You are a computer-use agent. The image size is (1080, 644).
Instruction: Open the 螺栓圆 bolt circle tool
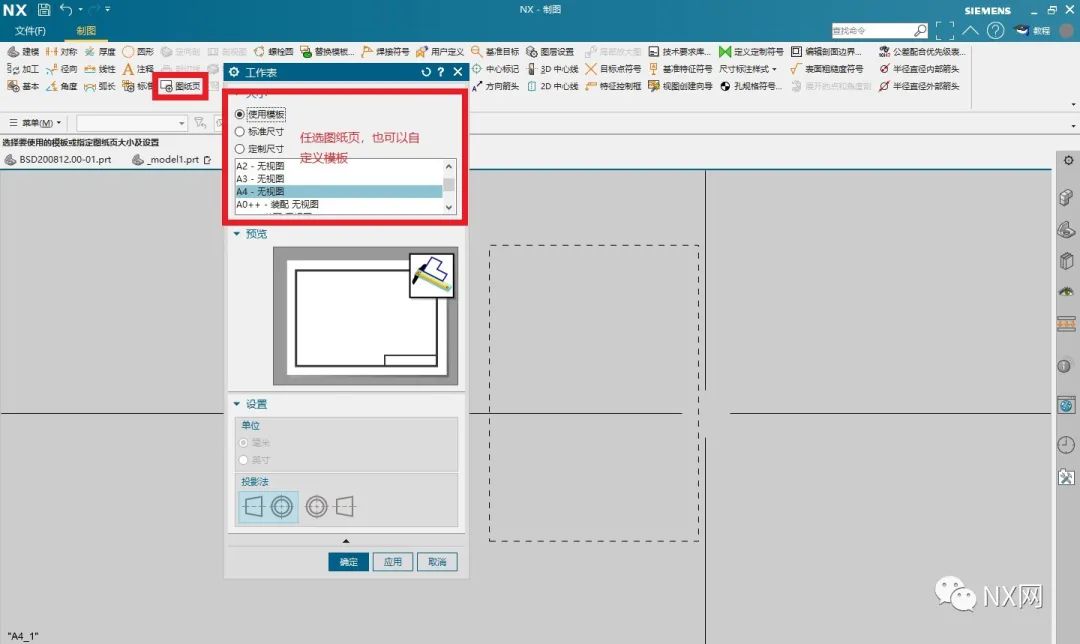tap(273, 52)
